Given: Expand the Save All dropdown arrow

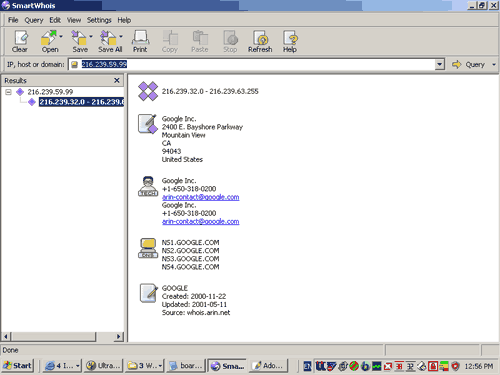Looking at the screenshot, I should click(x=121, y=36).
